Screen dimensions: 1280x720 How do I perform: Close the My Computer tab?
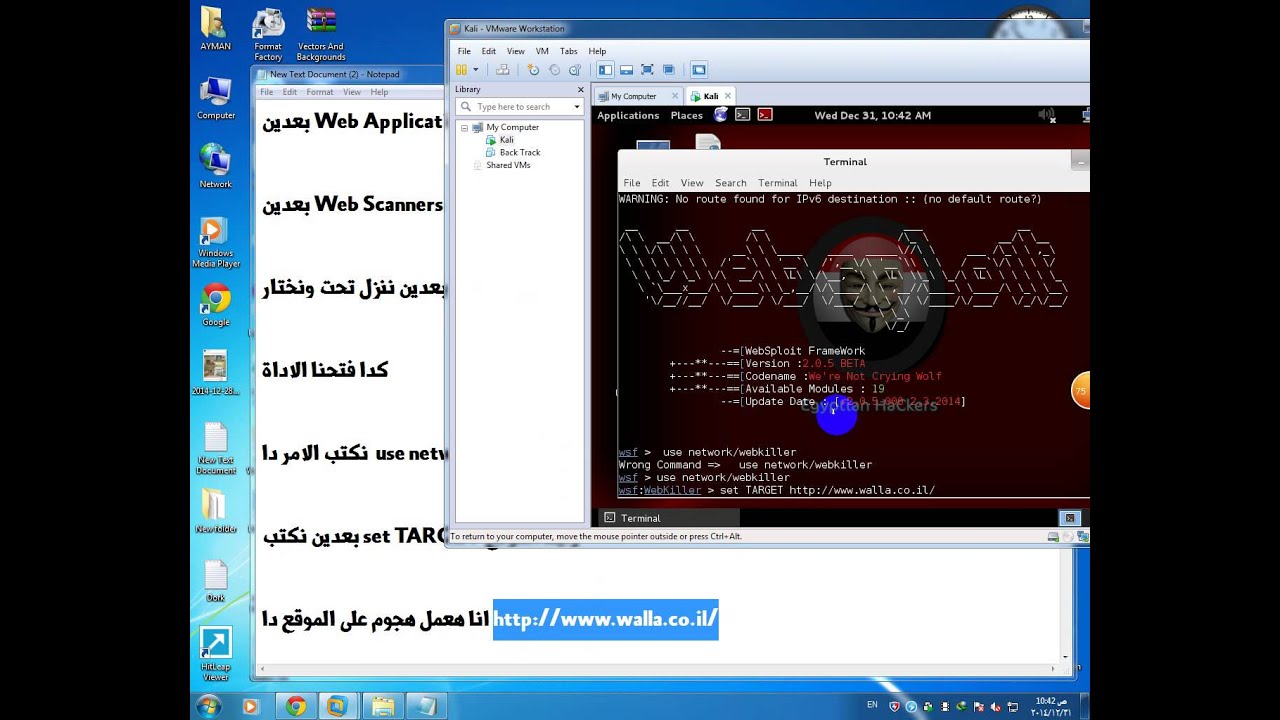click(x=675, y=96)
